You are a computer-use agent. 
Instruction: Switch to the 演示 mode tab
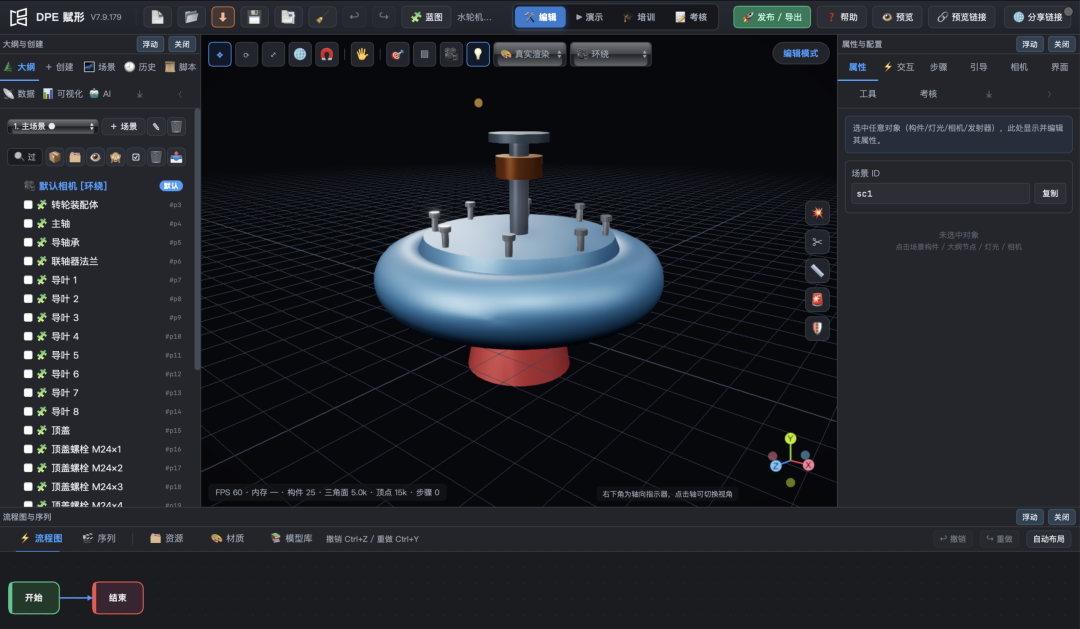click(589, 17)
